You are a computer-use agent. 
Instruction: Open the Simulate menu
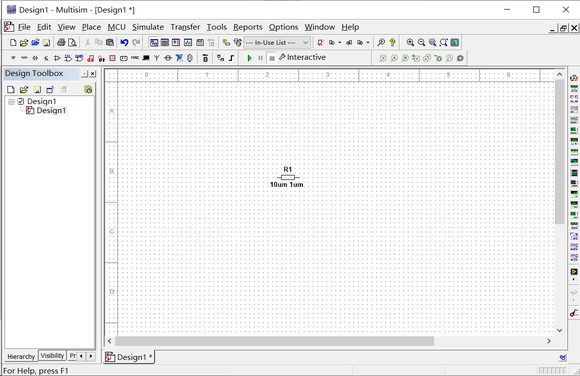148,27
